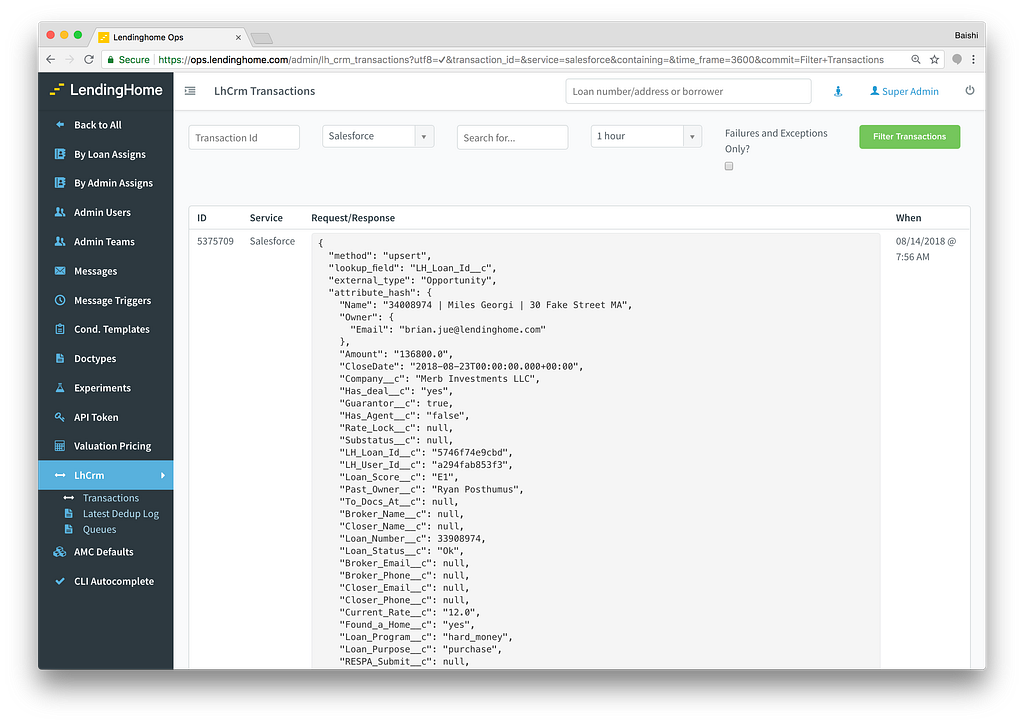Bookmark the page with the star icon
The width and height of the screenshot is (1024, 724).
[x=935, y=59]
